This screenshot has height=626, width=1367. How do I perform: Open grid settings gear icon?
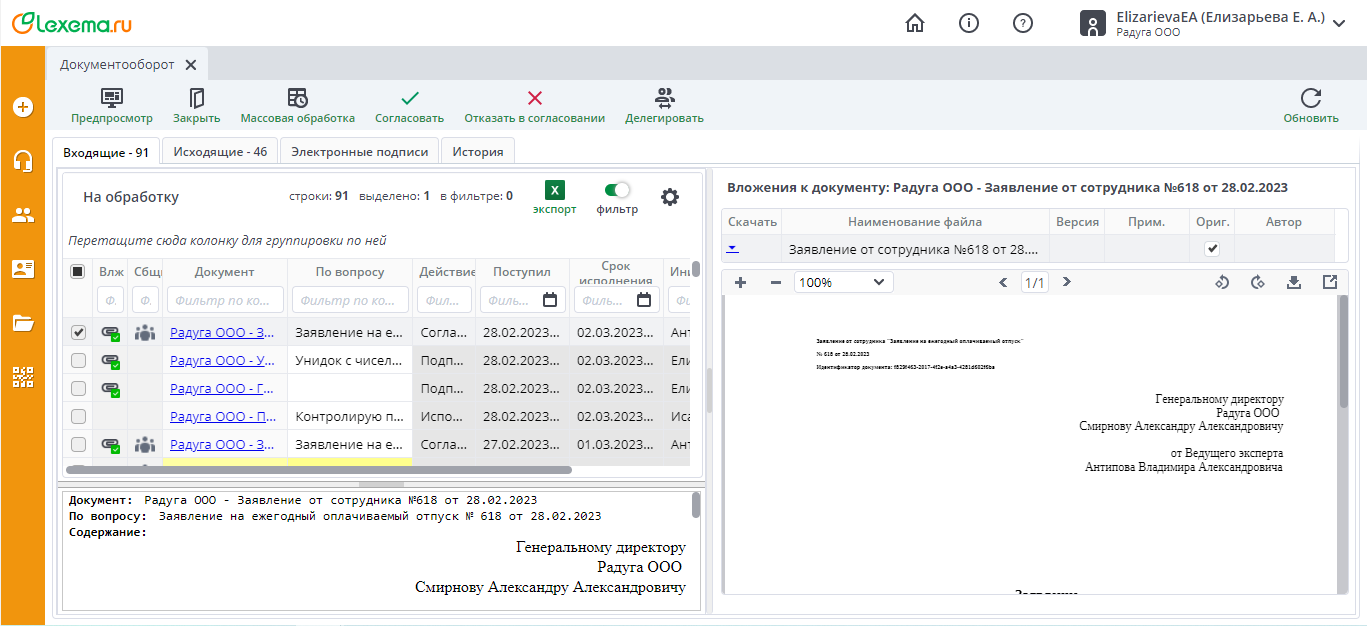point(670,197)
